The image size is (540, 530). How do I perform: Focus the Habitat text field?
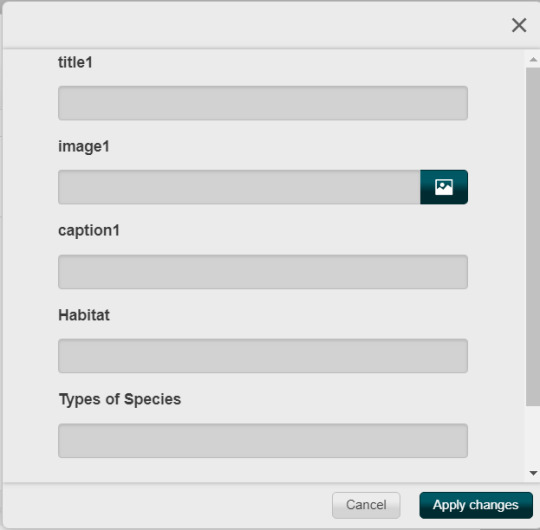click(x=263, y=356)
